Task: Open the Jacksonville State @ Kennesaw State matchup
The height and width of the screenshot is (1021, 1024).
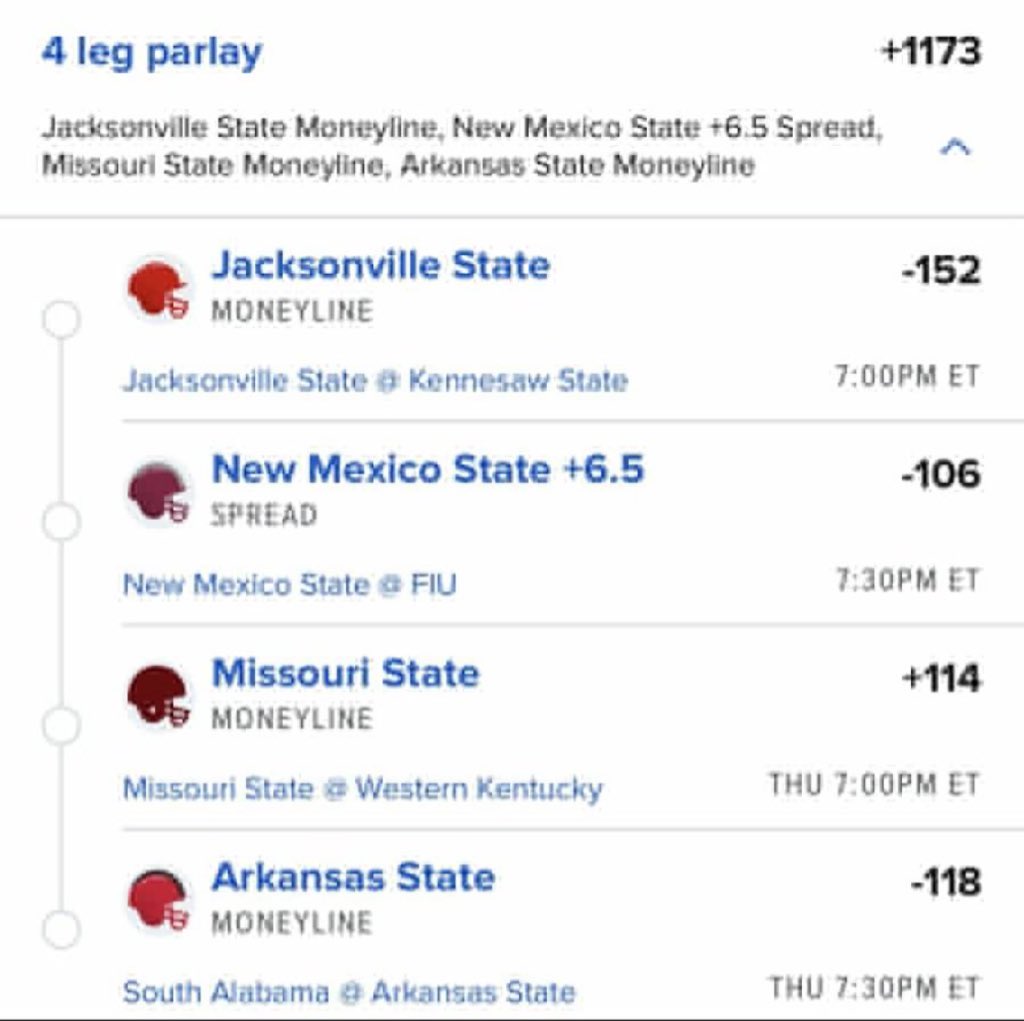Action: pos(376,380)
